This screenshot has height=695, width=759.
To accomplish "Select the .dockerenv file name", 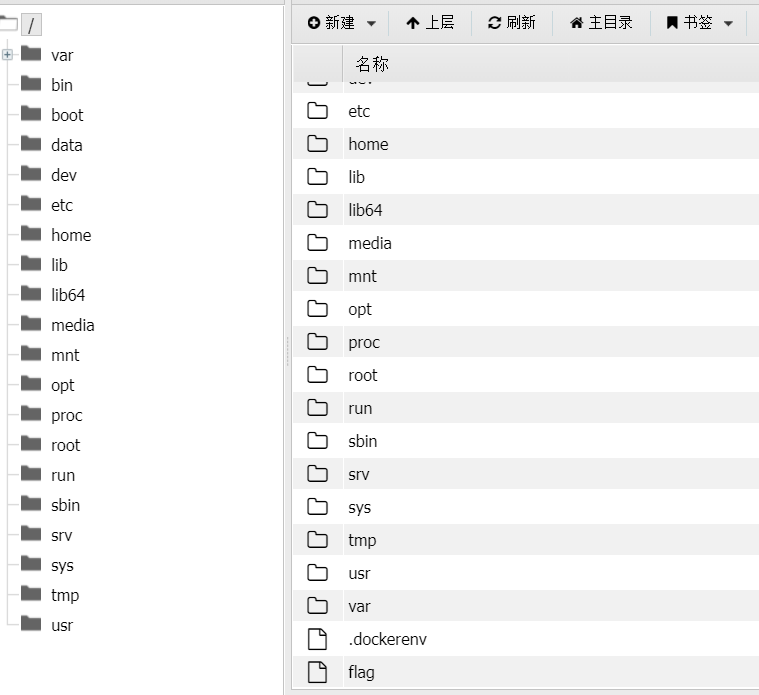I will (x=387, y=639).
